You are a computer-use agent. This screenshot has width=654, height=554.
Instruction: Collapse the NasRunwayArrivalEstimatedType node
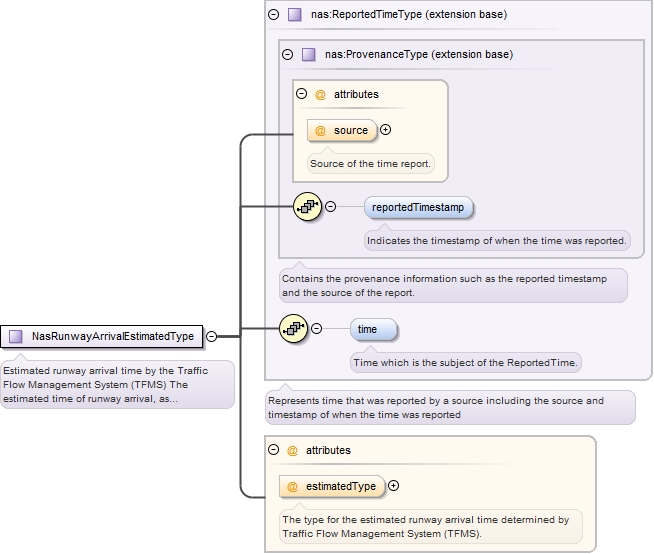pyautogui.click(x=211, y=336)
